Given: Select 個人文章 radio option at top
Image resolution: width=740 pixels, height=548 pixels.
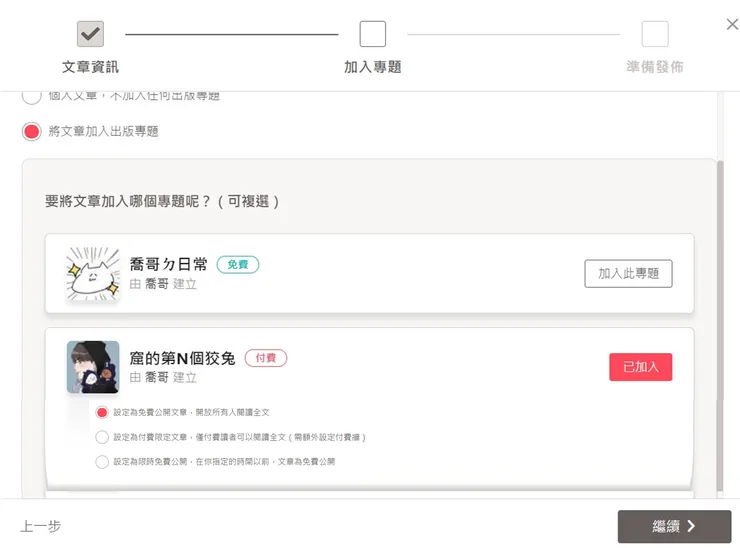Looking at the screenshot, I should 32,96.
